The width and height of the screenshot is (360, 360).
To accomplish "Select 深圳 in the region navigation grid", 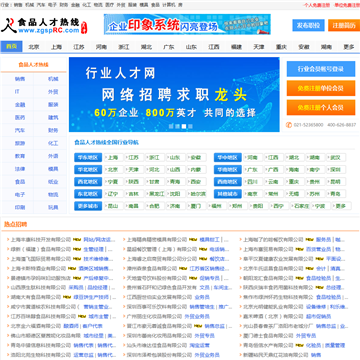I will (336, 170).
